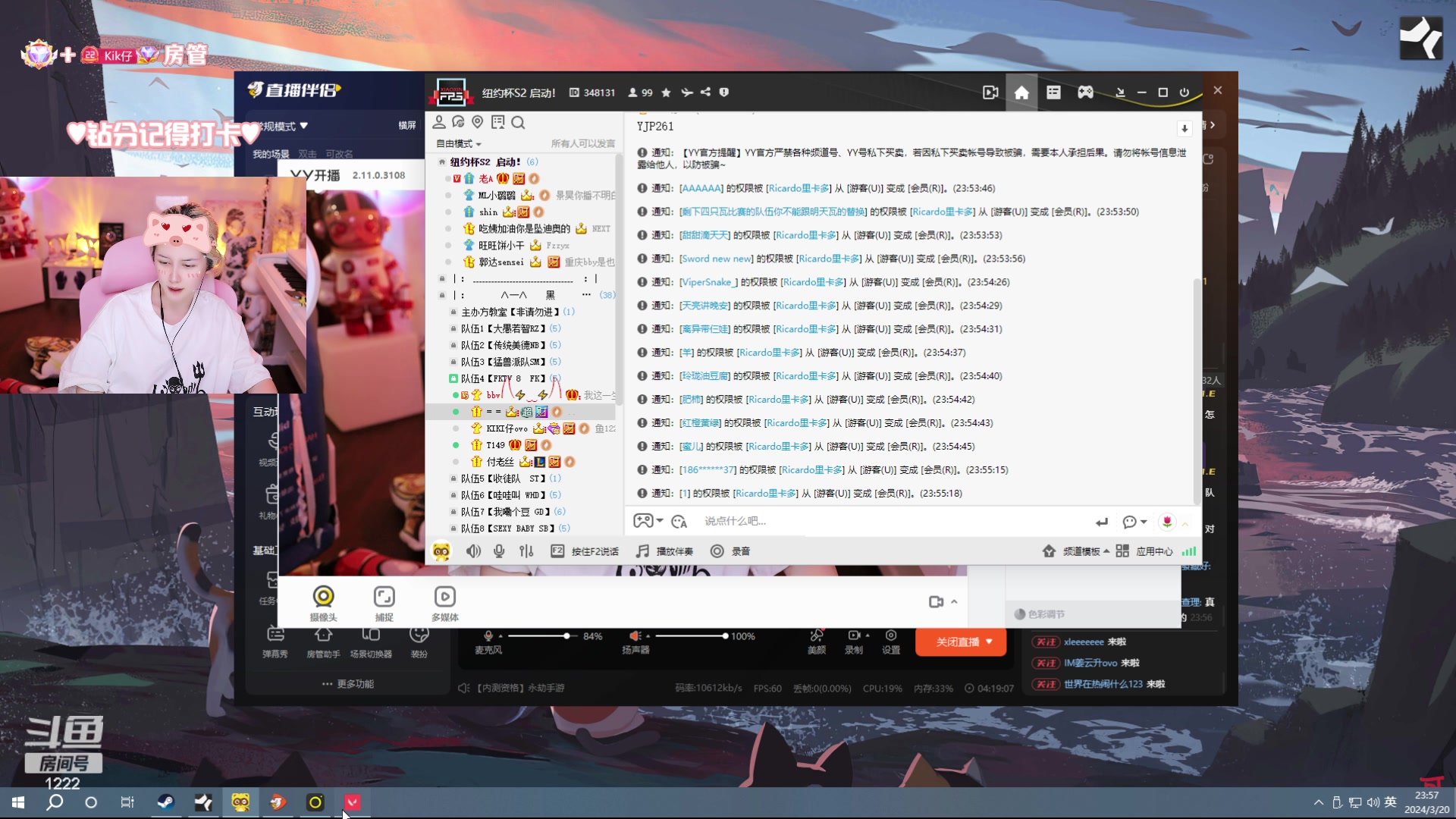This screenshot has height=819, width=1456.
Task: Click the share icon in channel header
Action: [705, 93]
